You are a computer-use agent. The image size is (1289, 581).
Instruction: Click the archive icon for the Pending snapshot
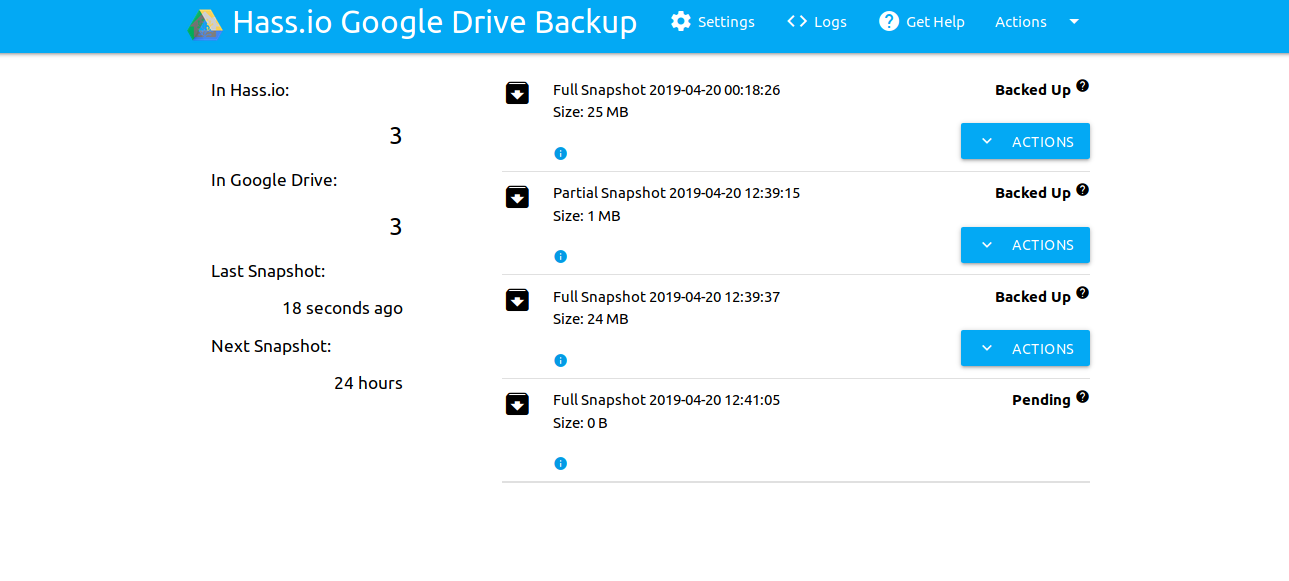coord(517,404)
